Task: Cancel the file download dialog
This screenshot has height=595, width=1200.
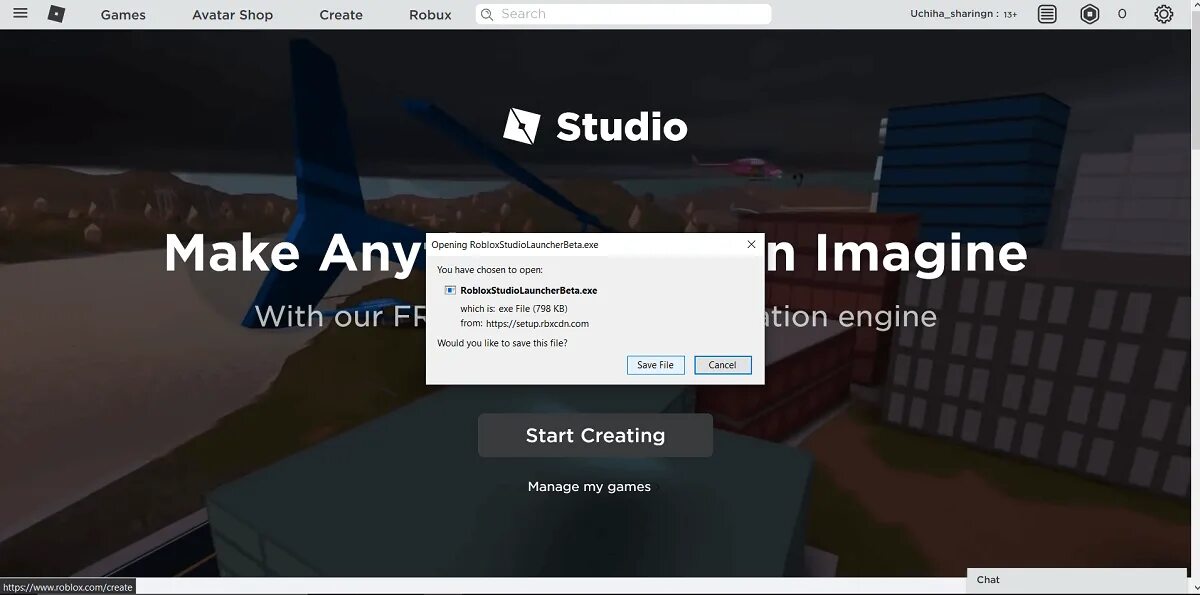Action: (x=722, y=364)
